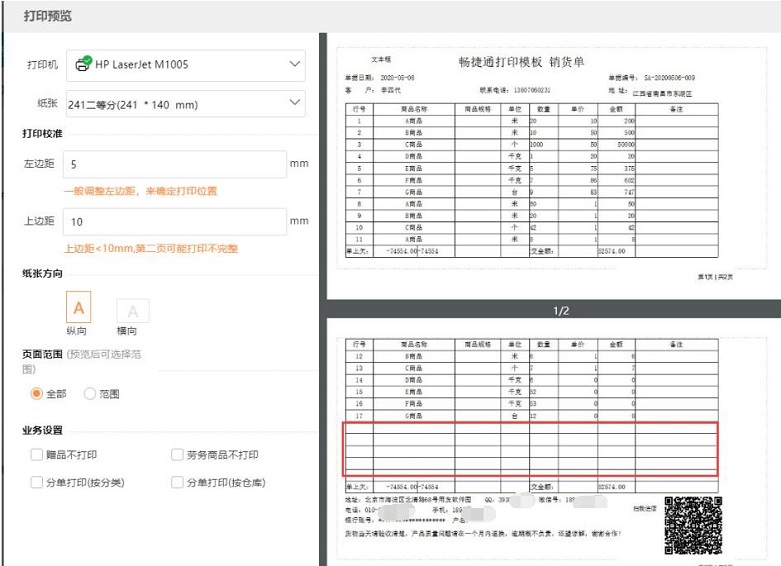Click the orange warning 上边距<10mm
The image size is (781, 566).
(151, 249)
